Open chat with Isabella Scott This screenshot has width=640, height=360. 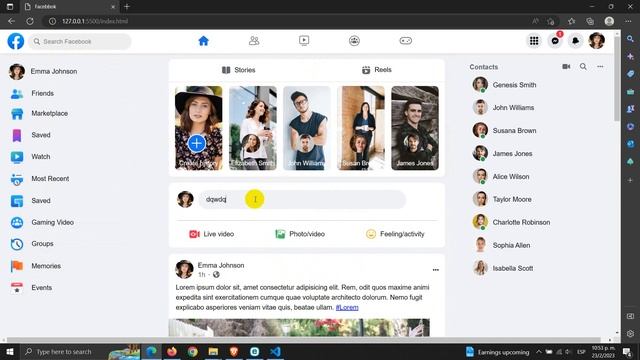click(x=503, y=268)
